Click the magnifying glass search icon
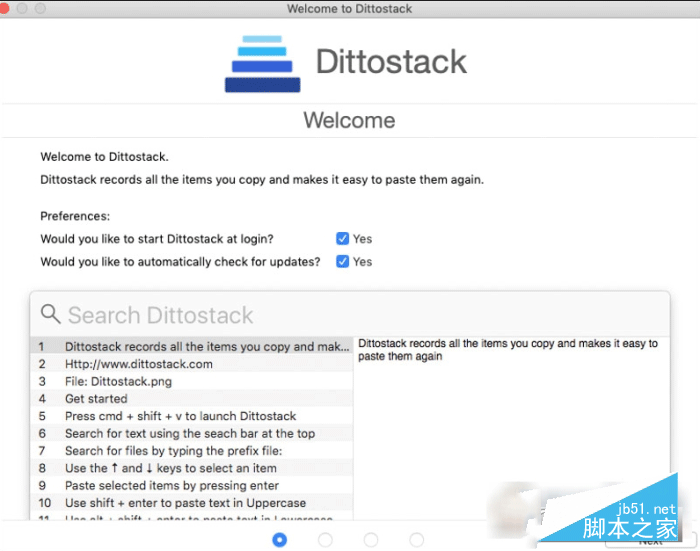 coord(50,314)
